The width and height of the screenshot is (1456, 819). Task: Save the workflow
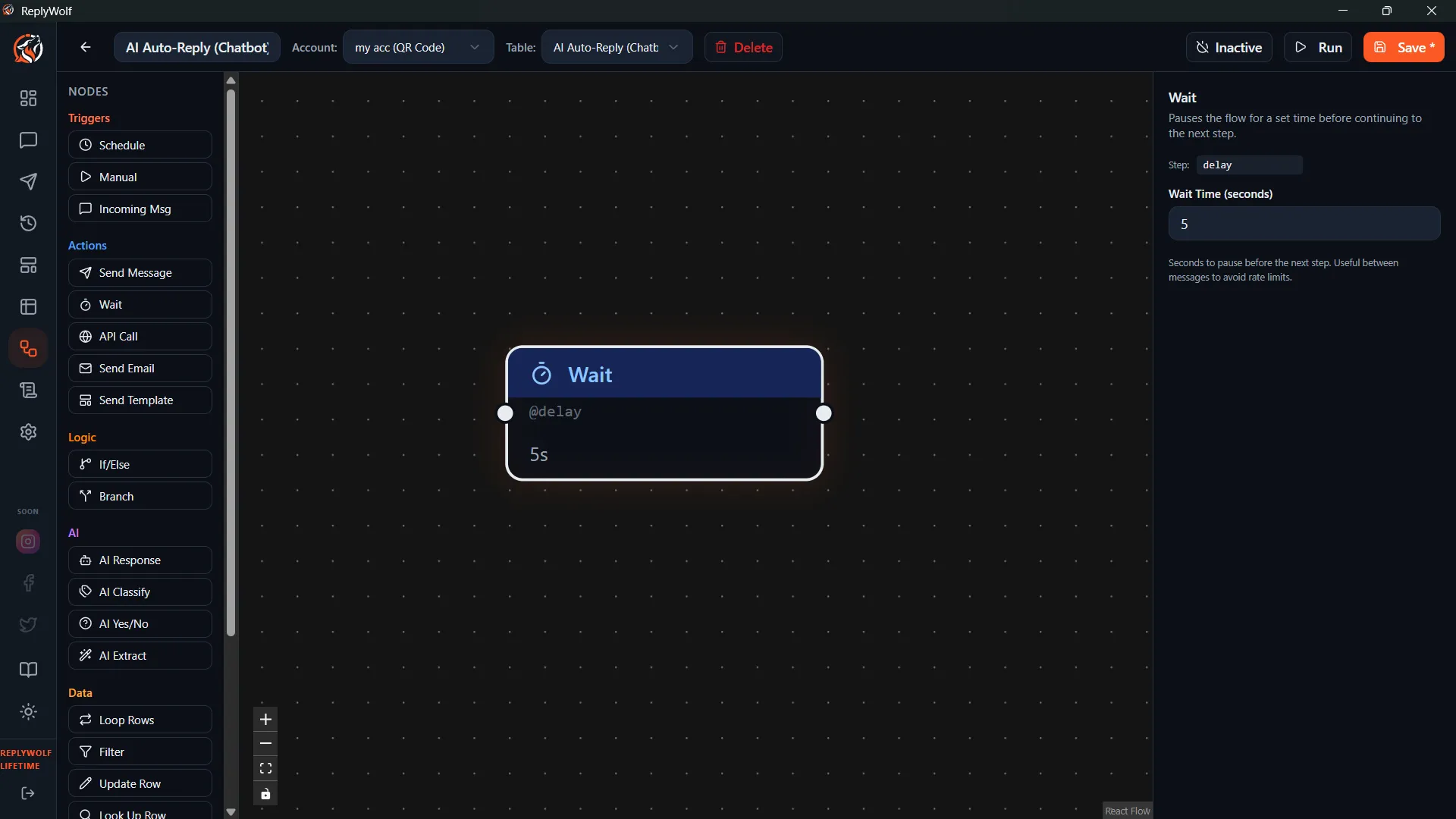1404,47
